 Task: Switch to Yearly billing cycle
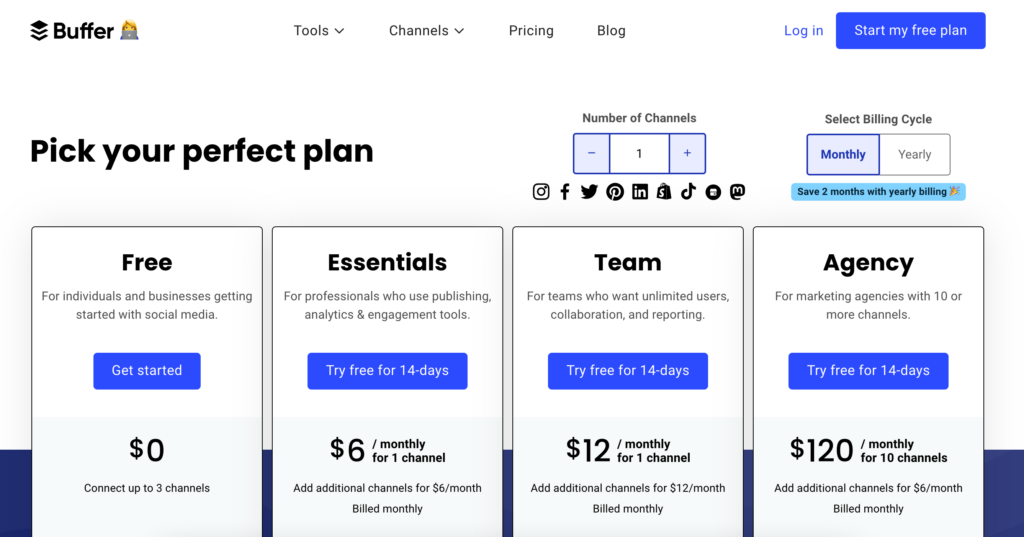pos(914,155)
